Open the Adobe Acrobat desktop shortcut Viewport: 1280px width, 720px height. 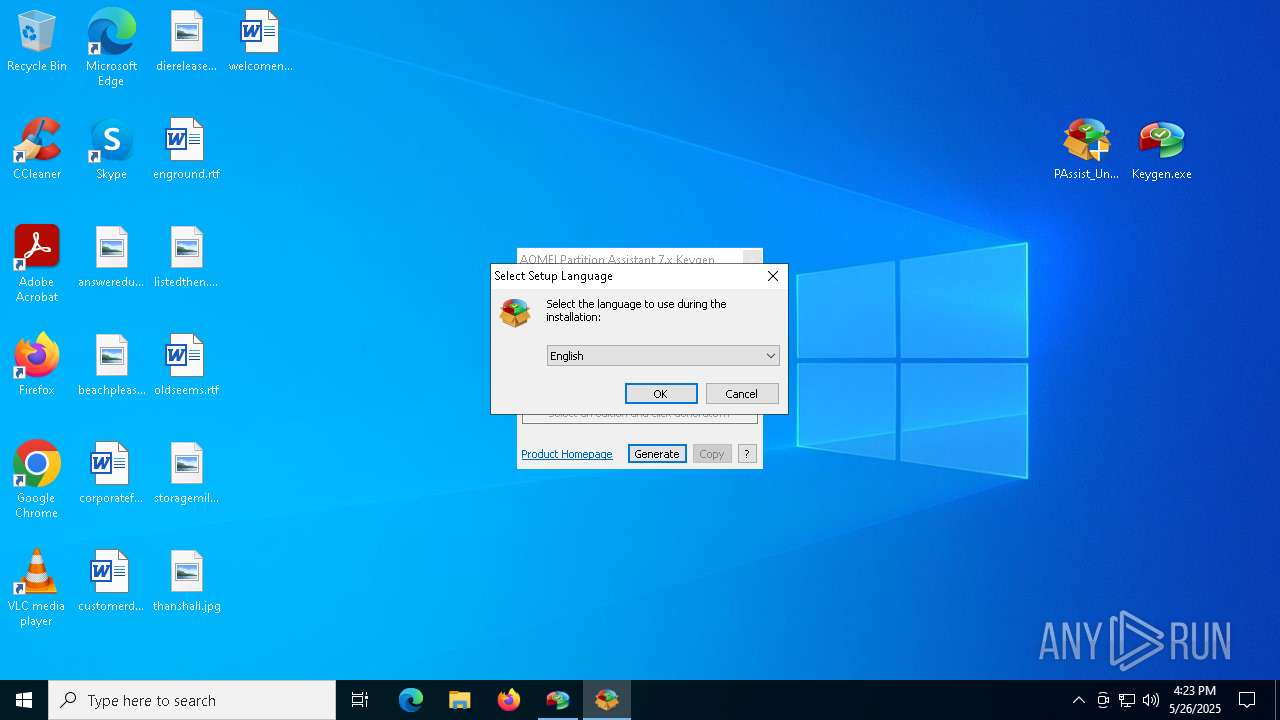(37, 264)
